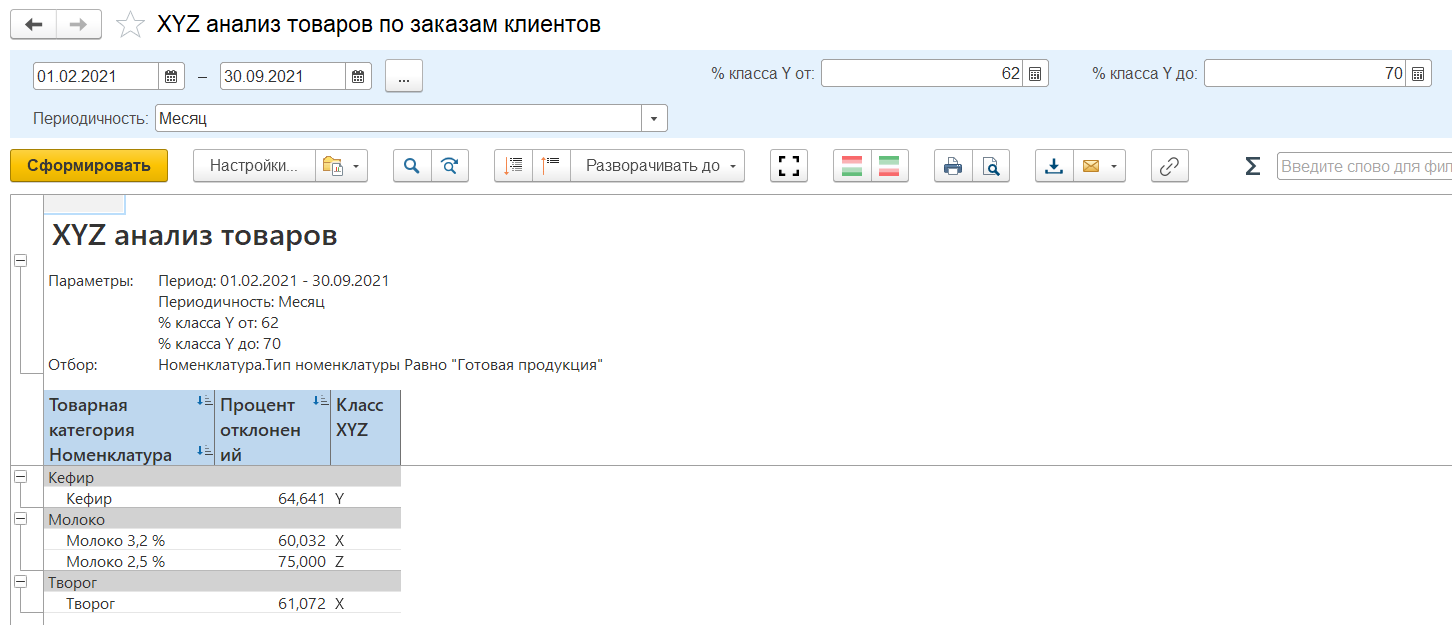The width and height of the screenshot is (1452, 625).
Task: Click the print report icon
Action: [x=953, y=166]
